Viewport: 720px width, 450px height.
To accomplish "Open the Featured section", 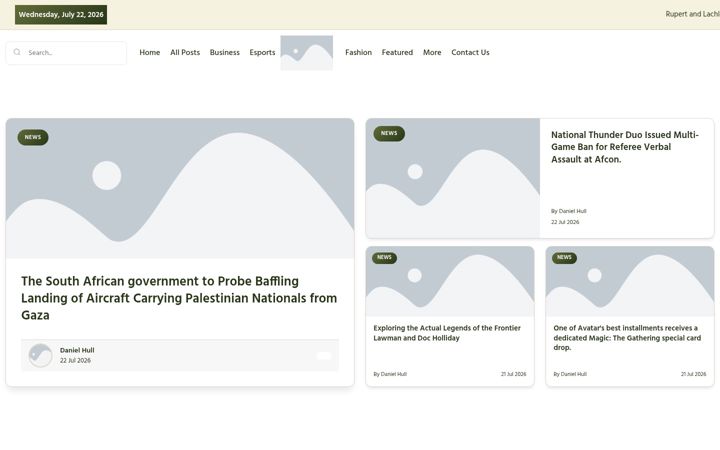I will [397, 53].
